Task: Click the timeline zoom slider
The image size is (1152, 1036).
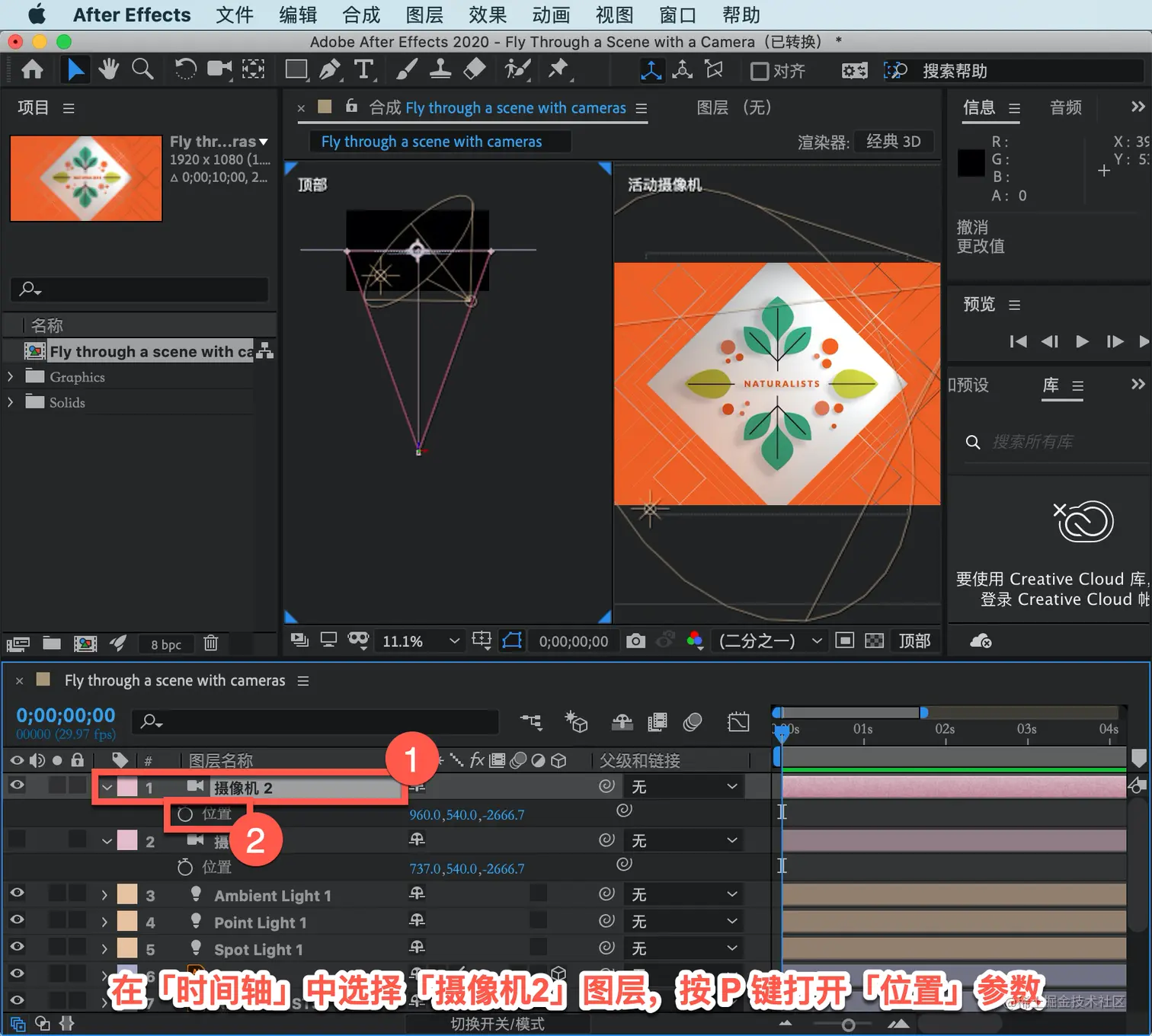Action: pos(847,1025)
